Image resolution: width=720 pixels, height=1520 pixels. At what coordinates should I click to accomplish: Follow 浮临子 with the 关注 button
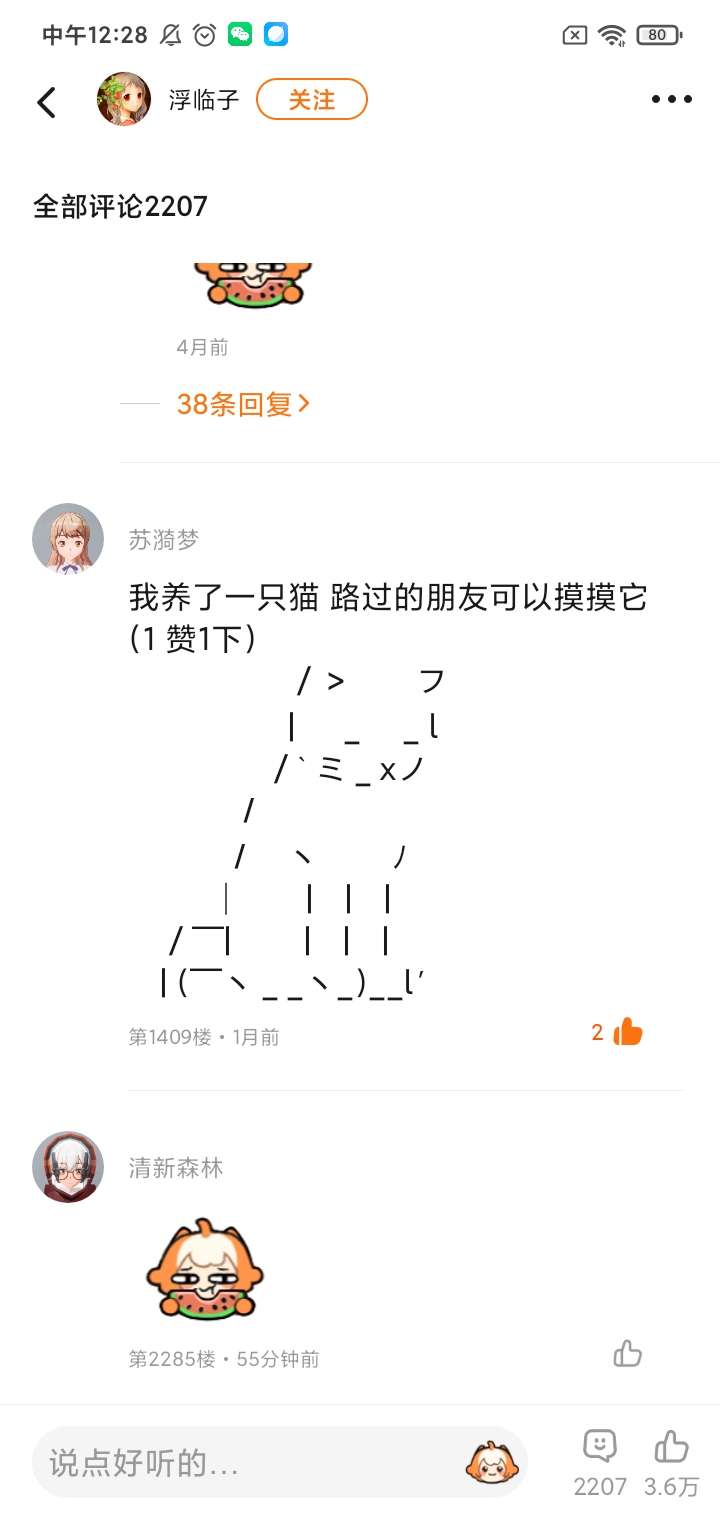point(312,100)
